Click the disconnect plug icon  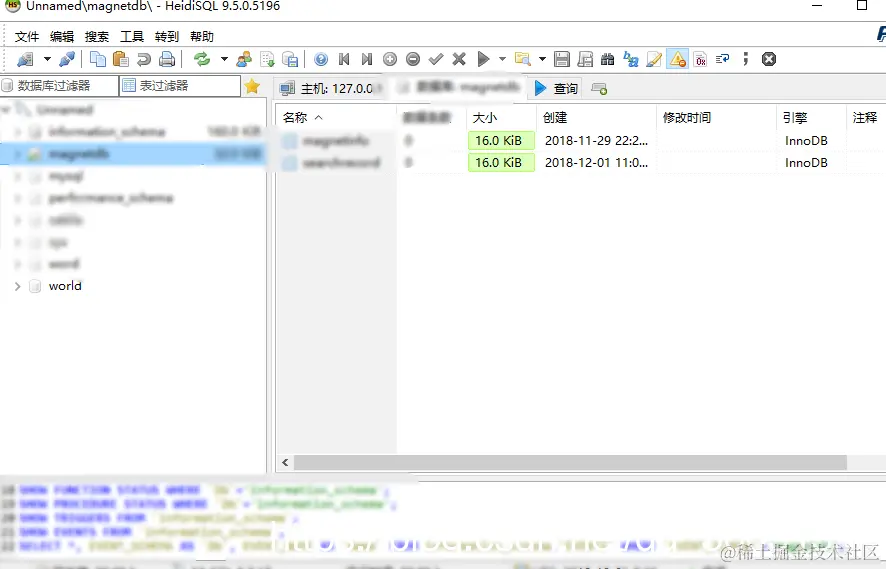point(67,59)
